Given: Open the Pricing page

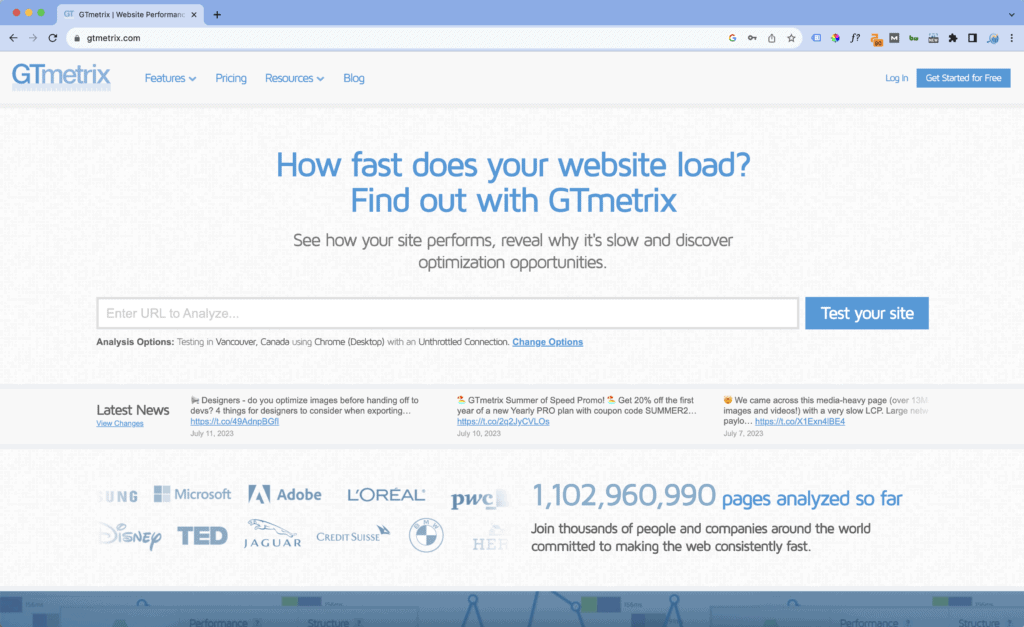Looking at the screenshot, I should (x=231, y=78).
